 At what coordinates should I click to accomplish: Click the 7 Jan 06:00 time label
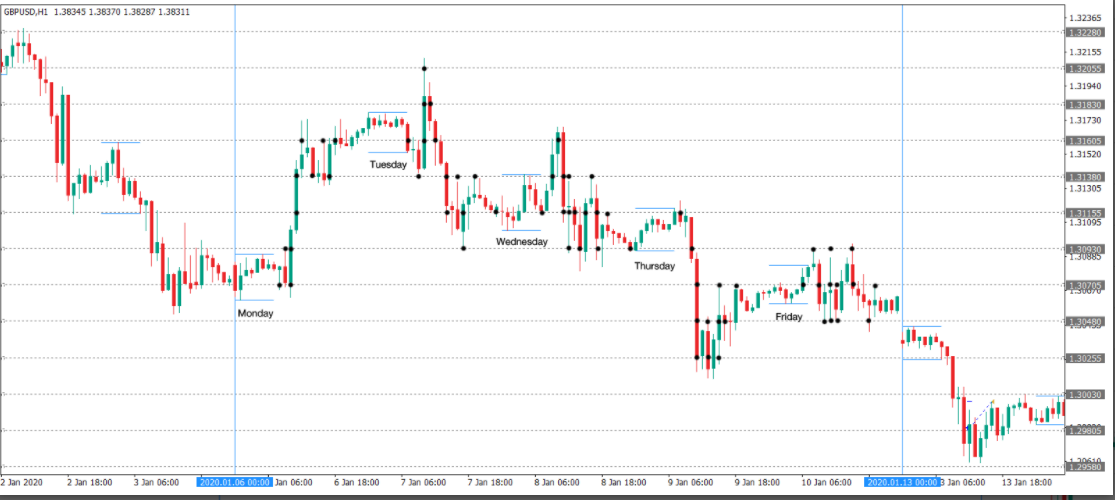point(423,482)
